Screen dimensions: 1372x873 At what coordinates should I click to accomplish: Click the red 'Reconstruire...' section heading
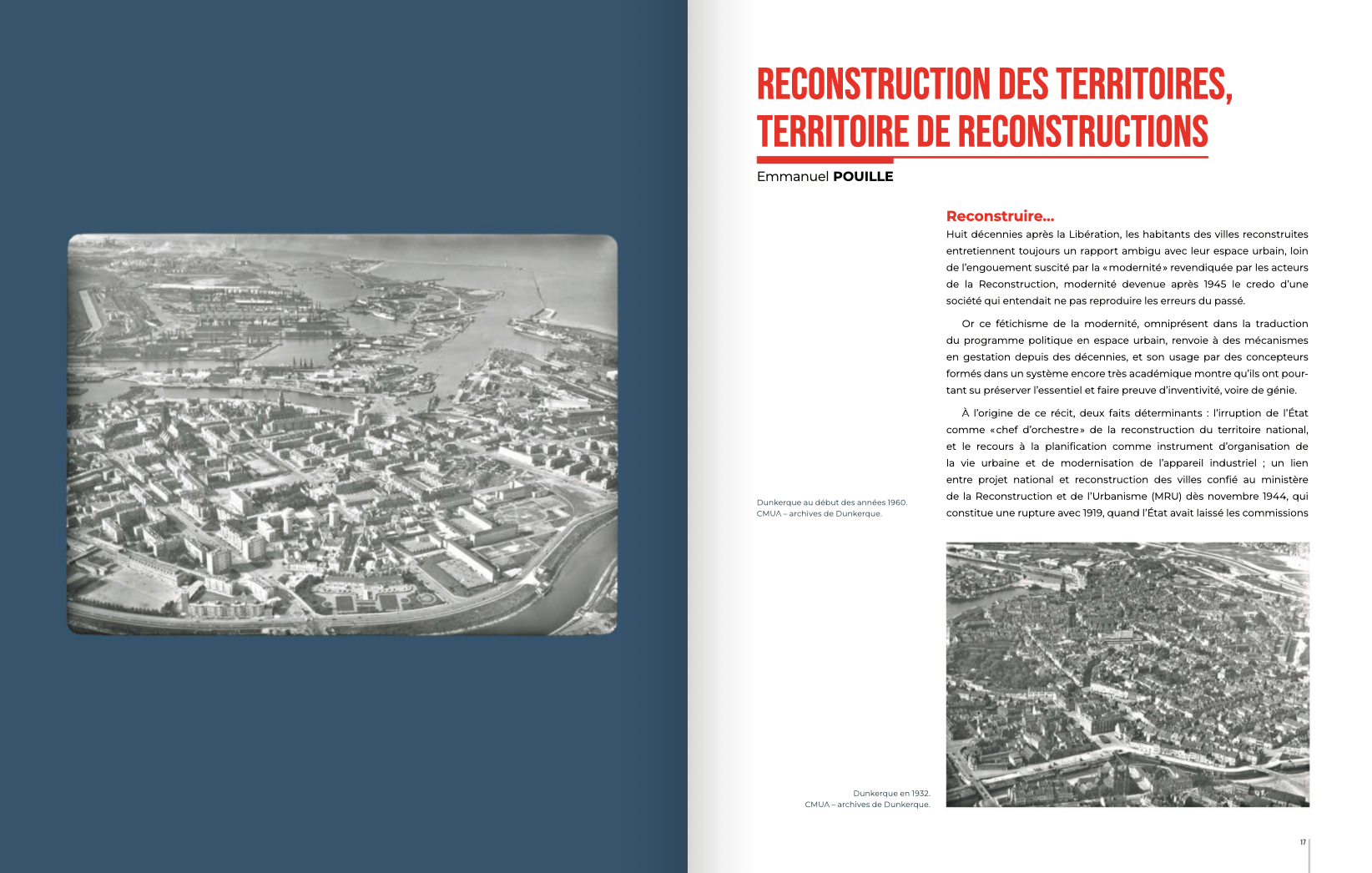click(1000, 216)
